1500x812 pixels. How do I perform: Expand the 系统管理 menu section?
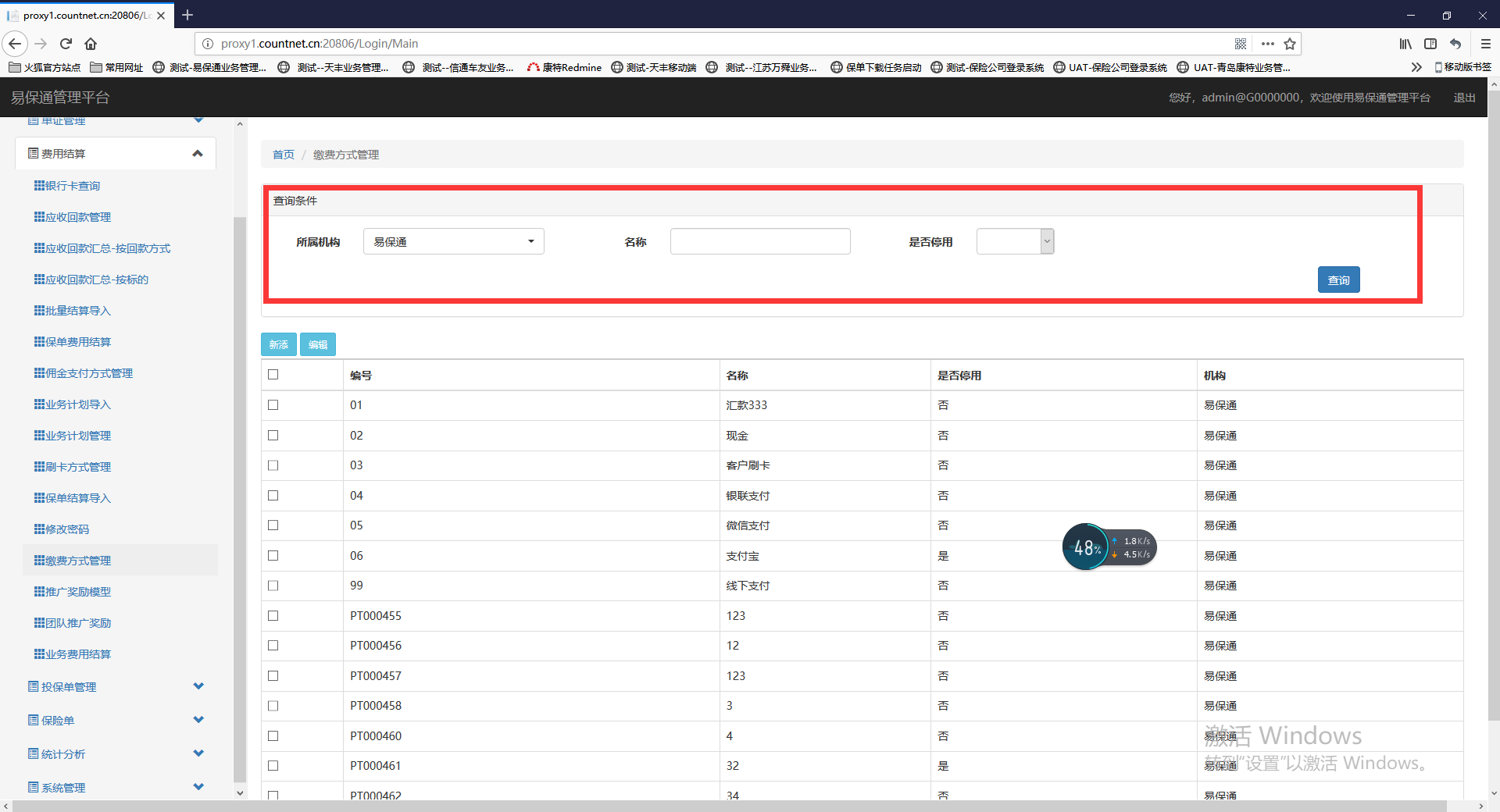(116, 787)
